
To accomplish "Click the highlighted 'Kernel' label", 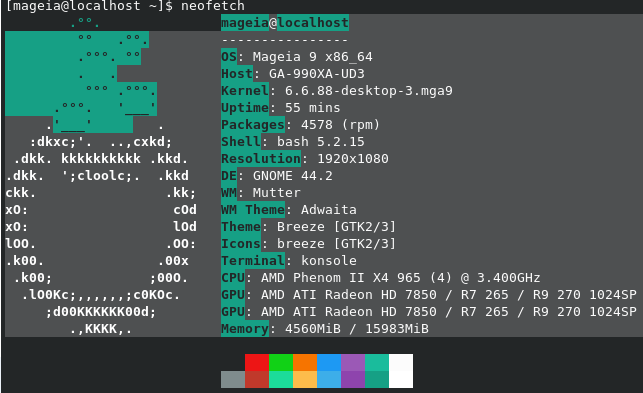I will (x=245, y=91).
